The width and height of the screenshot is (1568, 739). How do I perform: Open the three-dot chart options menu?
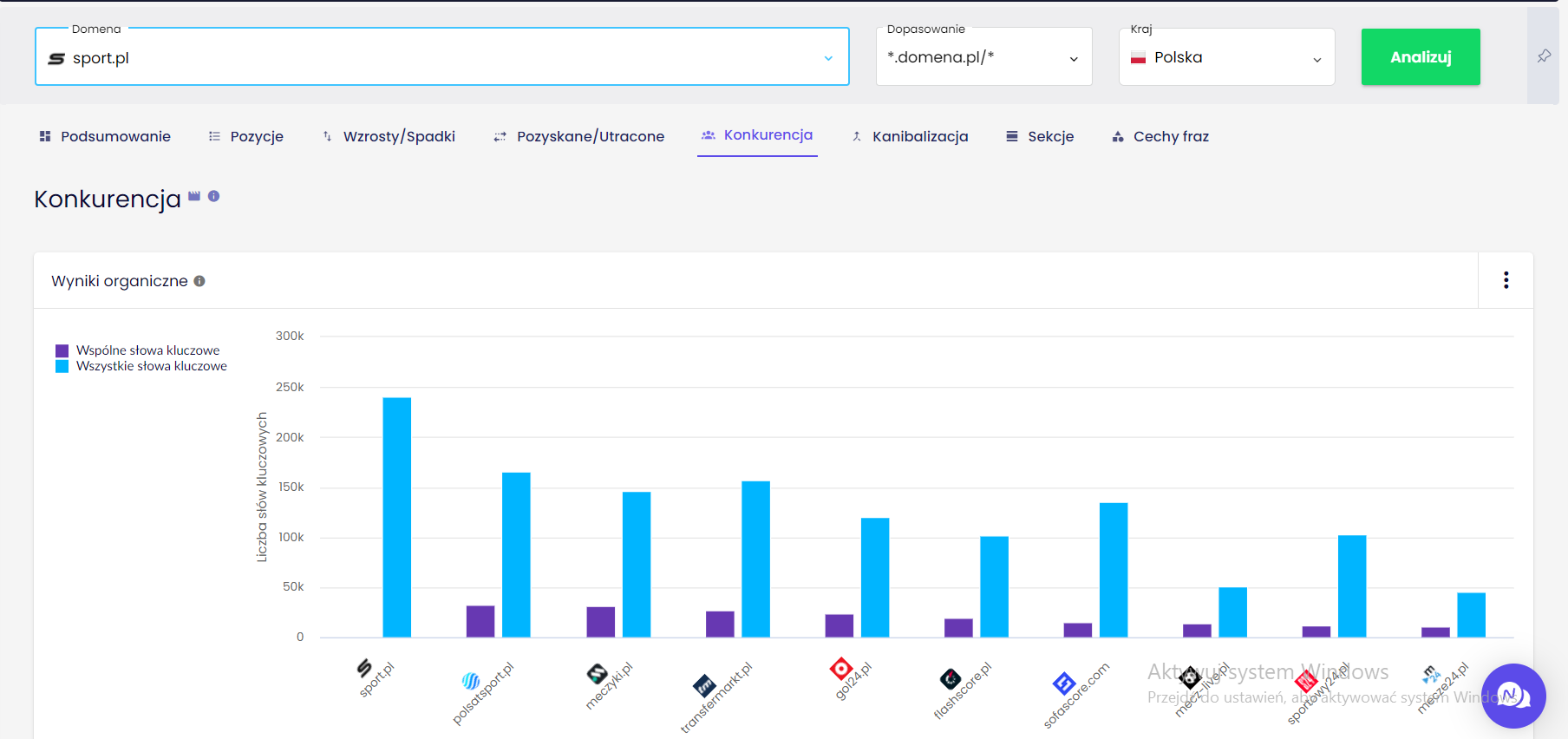(1506, 280)
